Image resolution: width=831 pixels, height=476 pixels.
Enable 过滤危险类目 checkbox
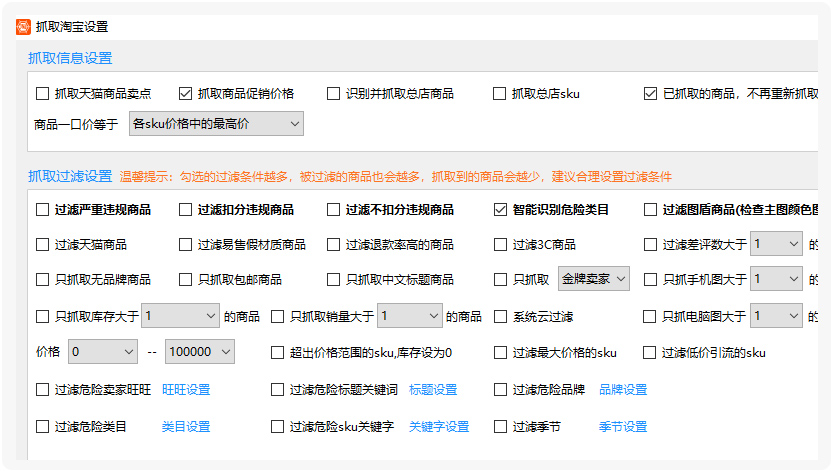pos(42,427)
